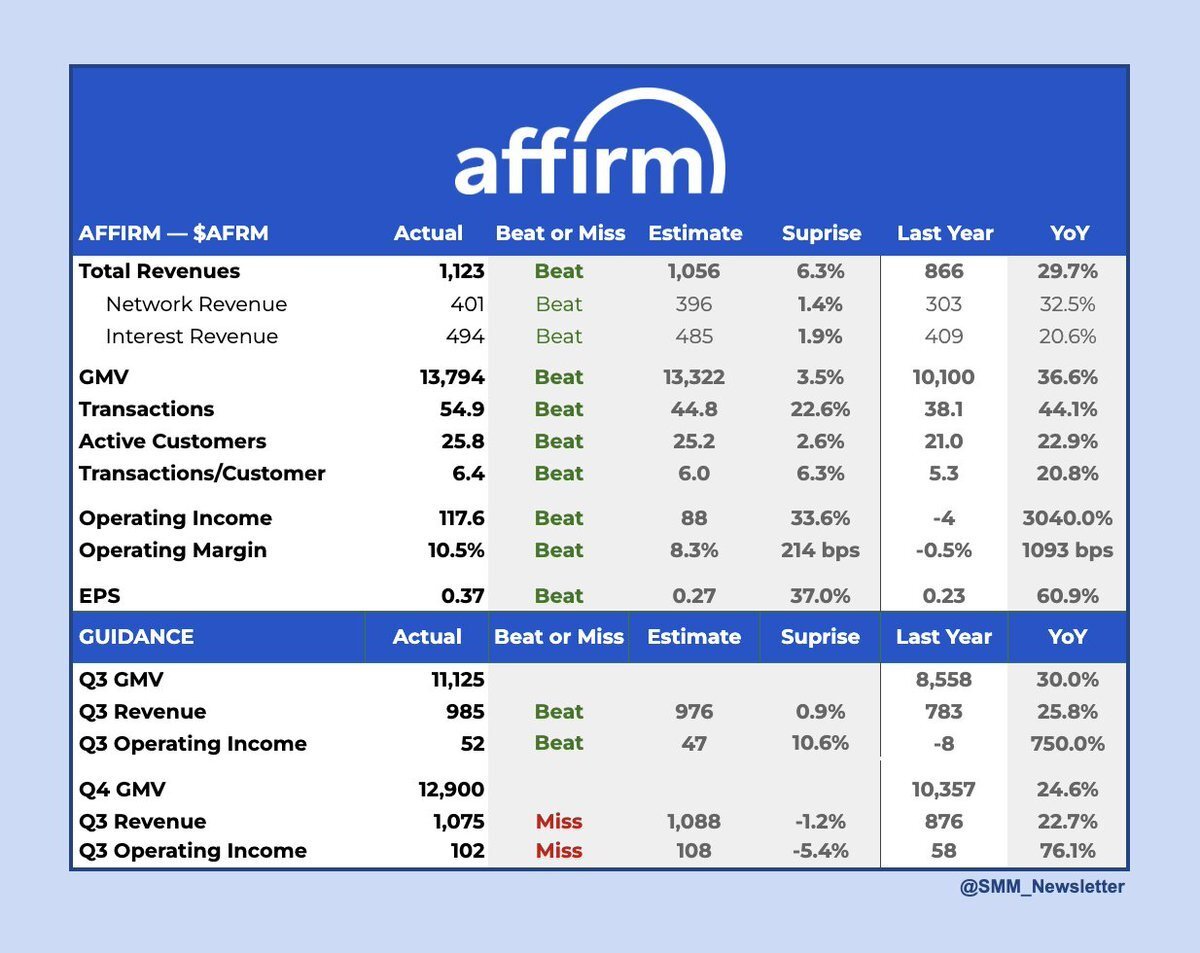This screenshot has width=1200, height=953.
Task: Click the 214 bps surprise value
Action: point(820,550)
